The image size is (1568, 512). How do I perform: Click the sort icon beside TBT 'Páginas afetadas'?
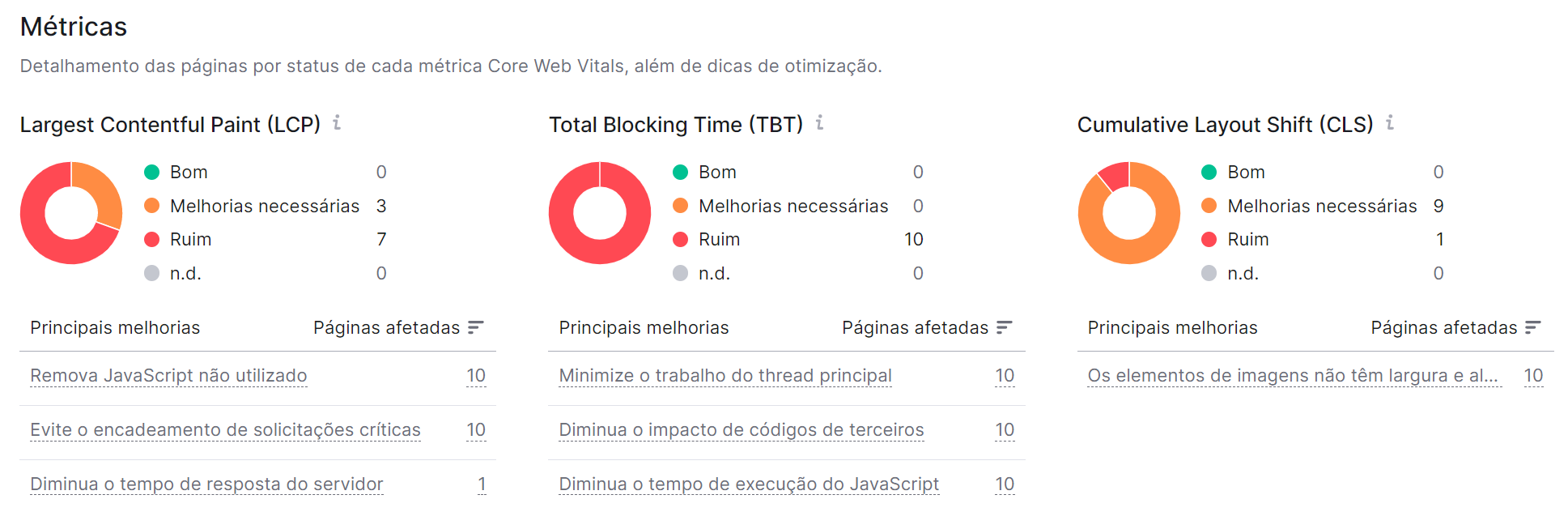click(x=1005, y=327)
